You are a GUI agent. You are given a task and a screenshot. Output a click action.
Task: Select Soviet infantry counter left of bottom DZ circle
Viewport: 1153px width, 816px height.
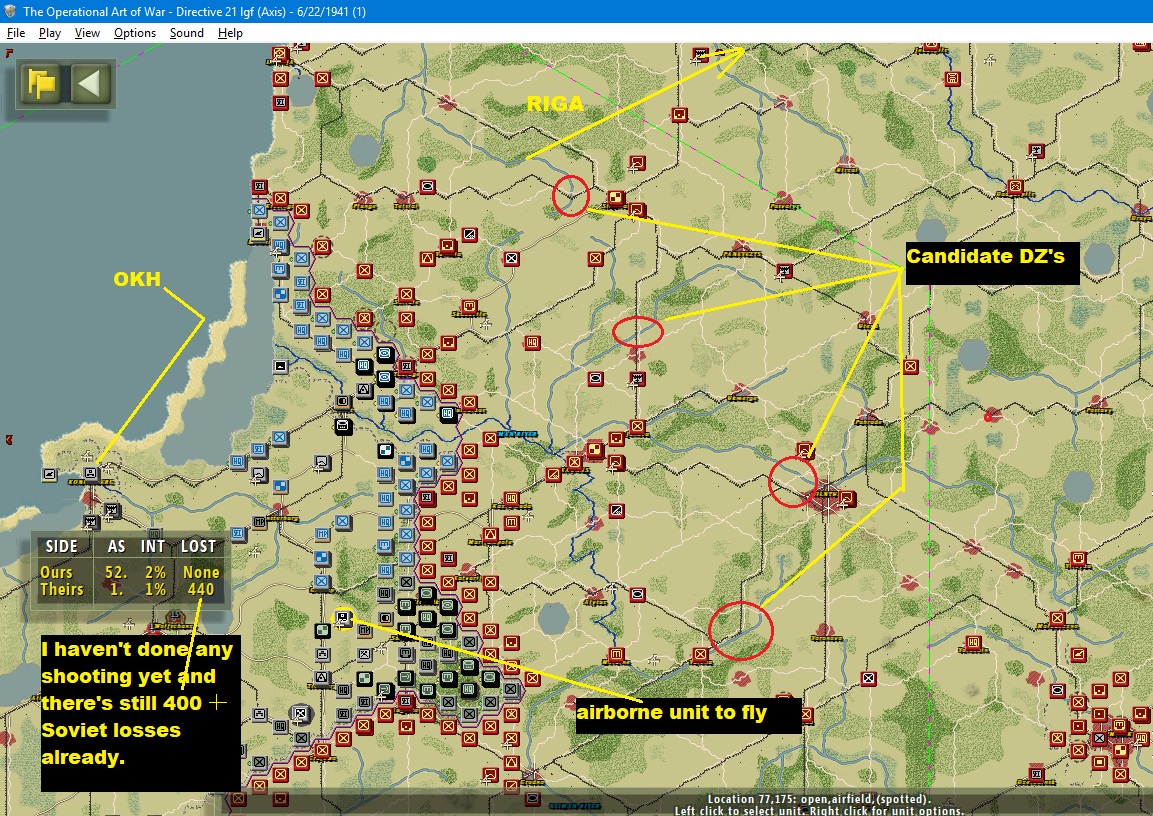(700, 654)
